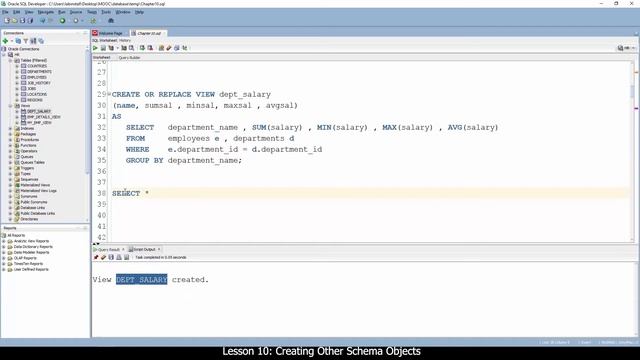Select All Reports in Reports panel
This screenshot has height=360, width=640.
tap(16, 236)
